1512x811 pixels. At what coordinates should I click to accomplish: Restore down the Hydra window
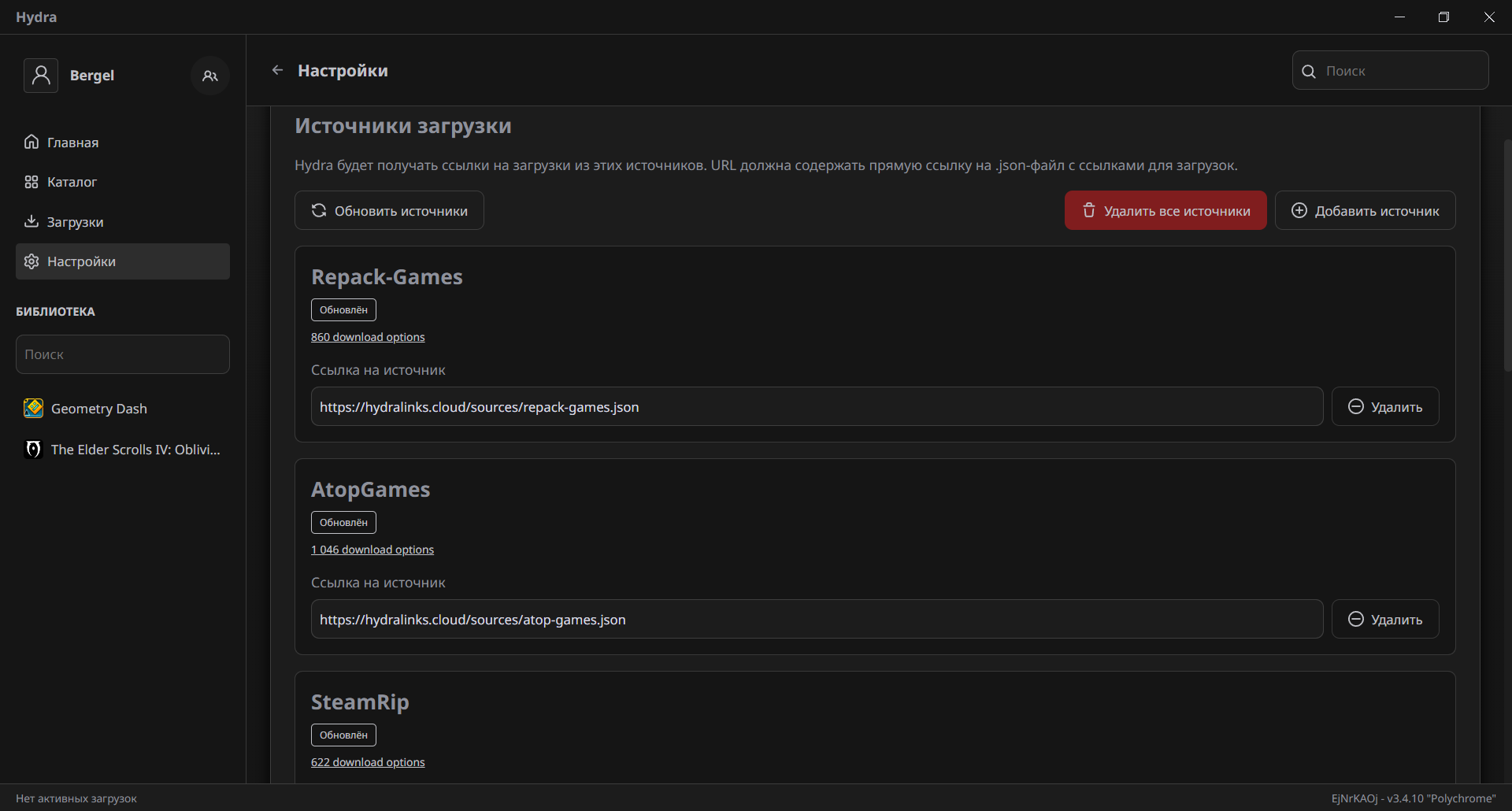click(1443, 17)
